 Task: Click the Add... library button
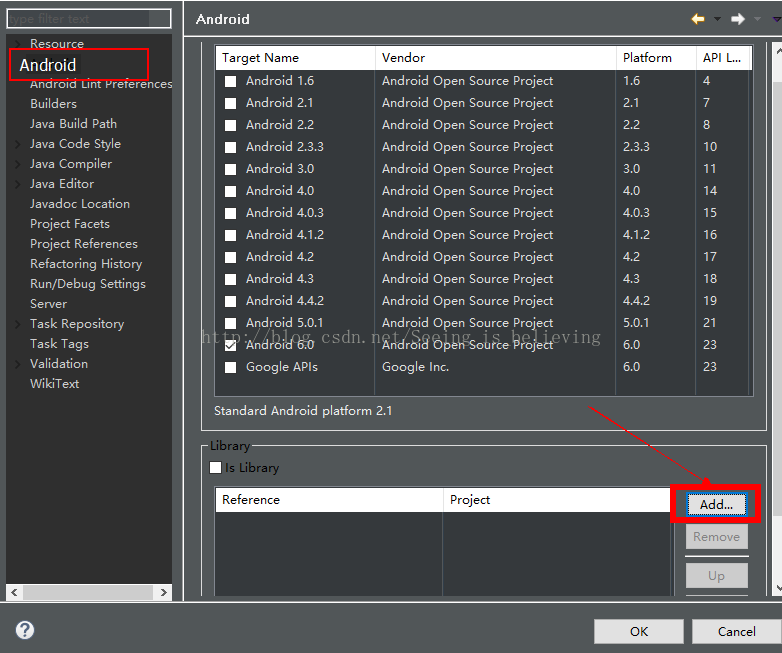[716, 504]
